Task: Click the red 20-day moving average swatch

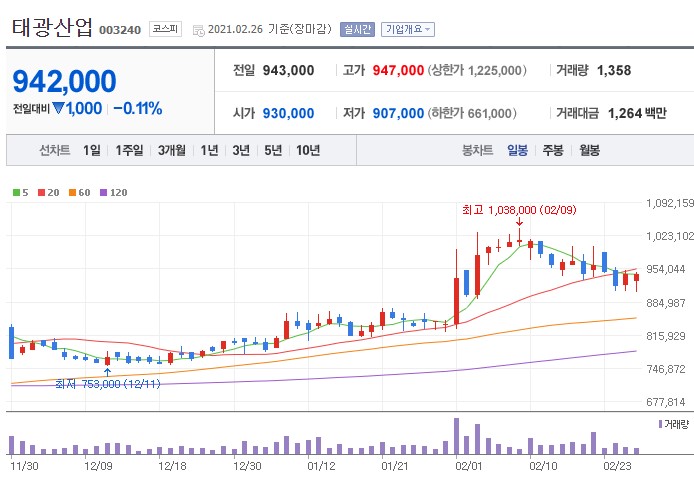Action: click(x=42, y=192)
